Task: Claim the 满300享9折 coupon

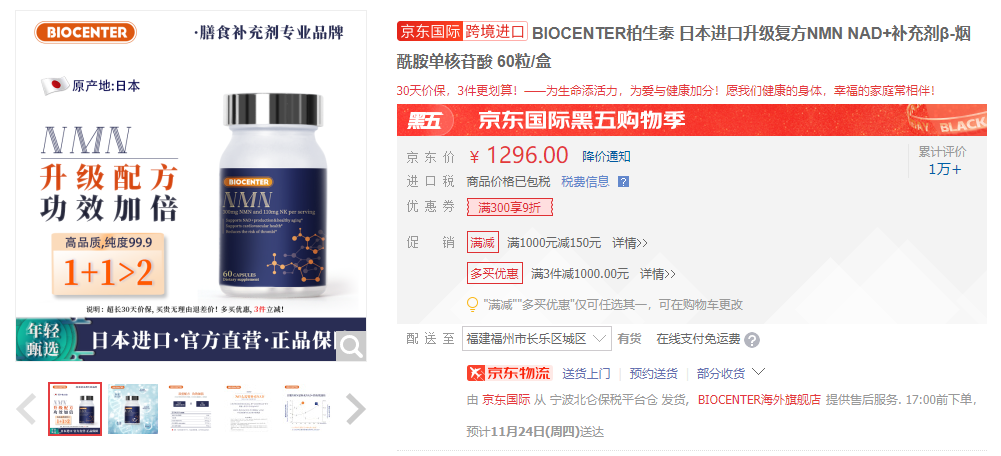Action: [x=509, y=207]
